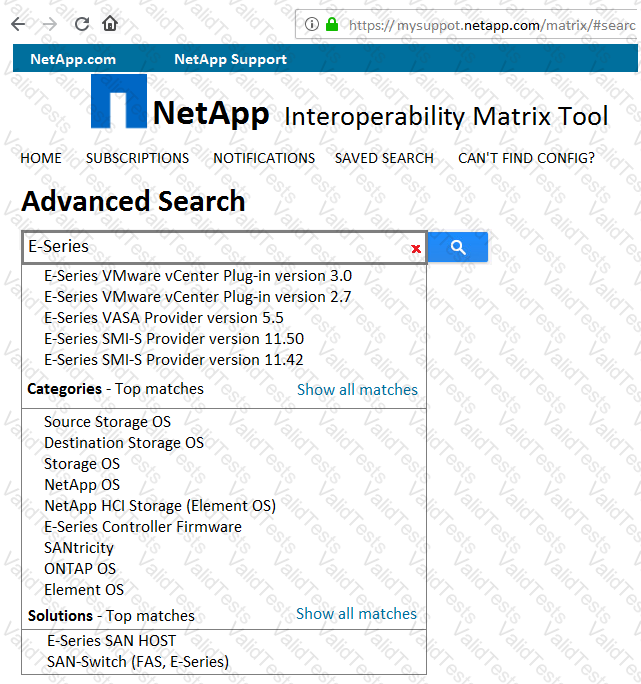Open the NetApp Support link

tap(230, 59)
